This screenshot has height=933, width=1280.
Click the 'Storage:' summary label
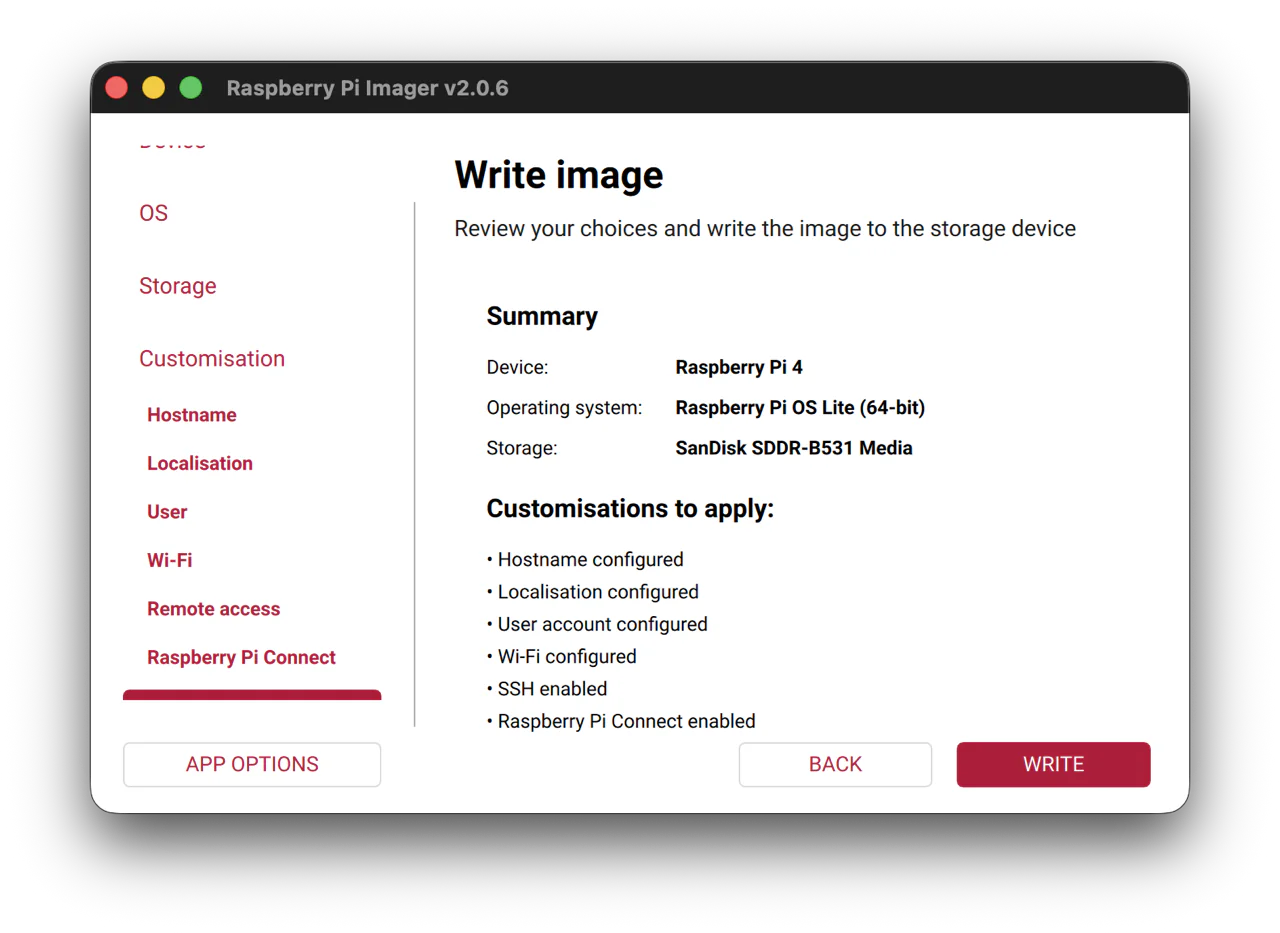click(x=522, y=448)
